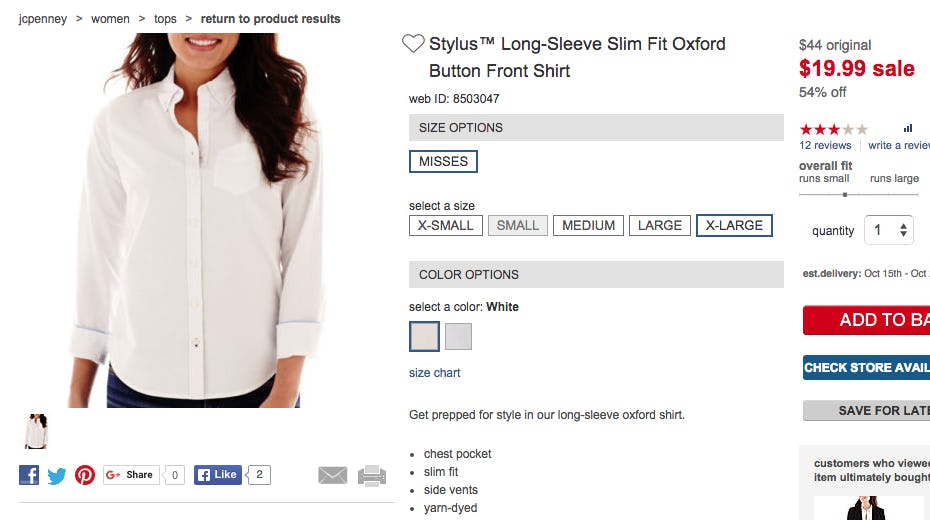The image size is (930, 520).
Task: Select size X-SMALL
Action: (446, 225)
